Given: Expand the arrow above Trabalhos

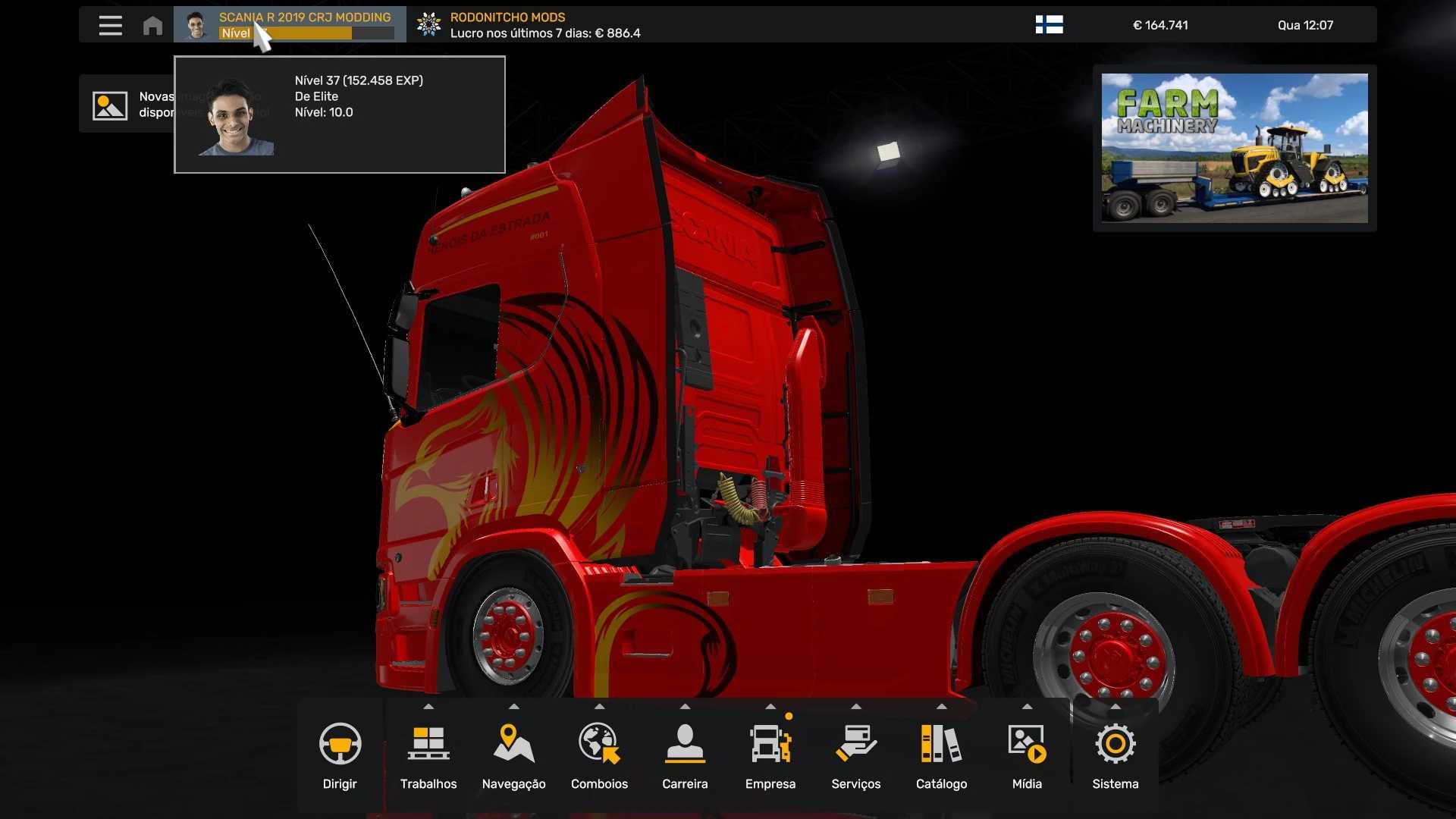Looking at the screenshot, I should click(x=428, y=707).
